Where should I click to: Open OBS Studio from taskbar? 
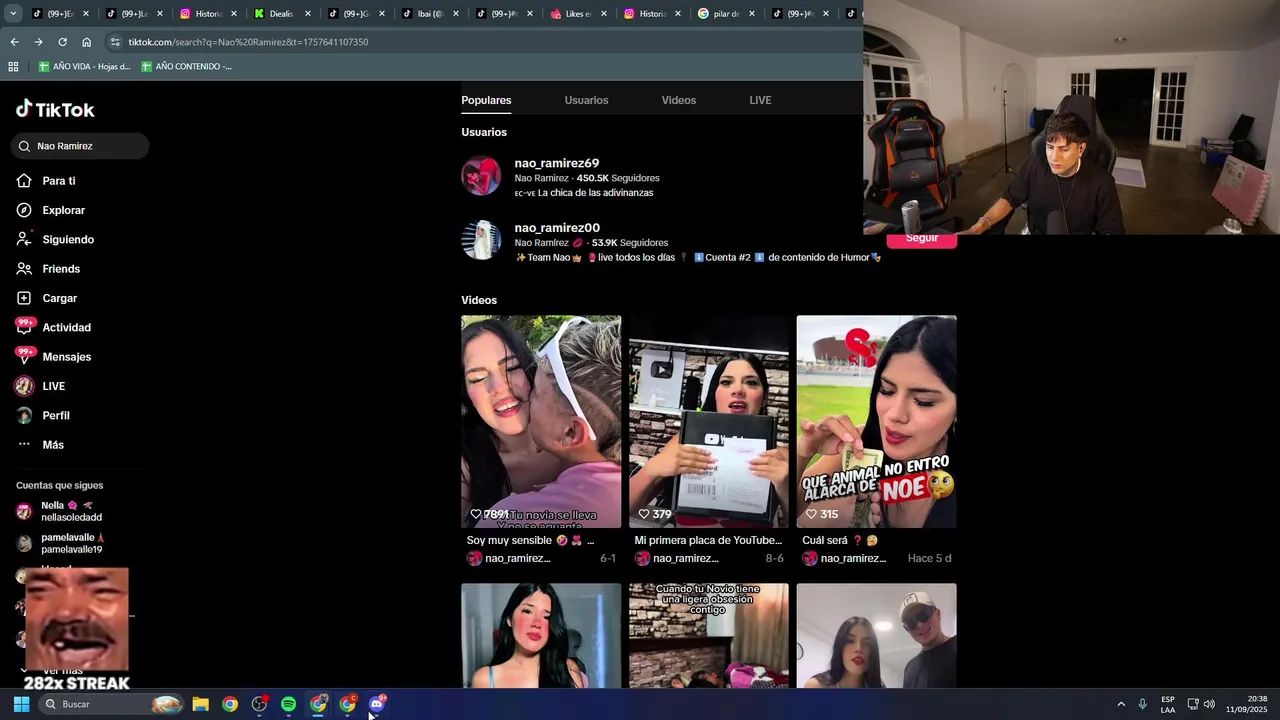coord(259,704)
